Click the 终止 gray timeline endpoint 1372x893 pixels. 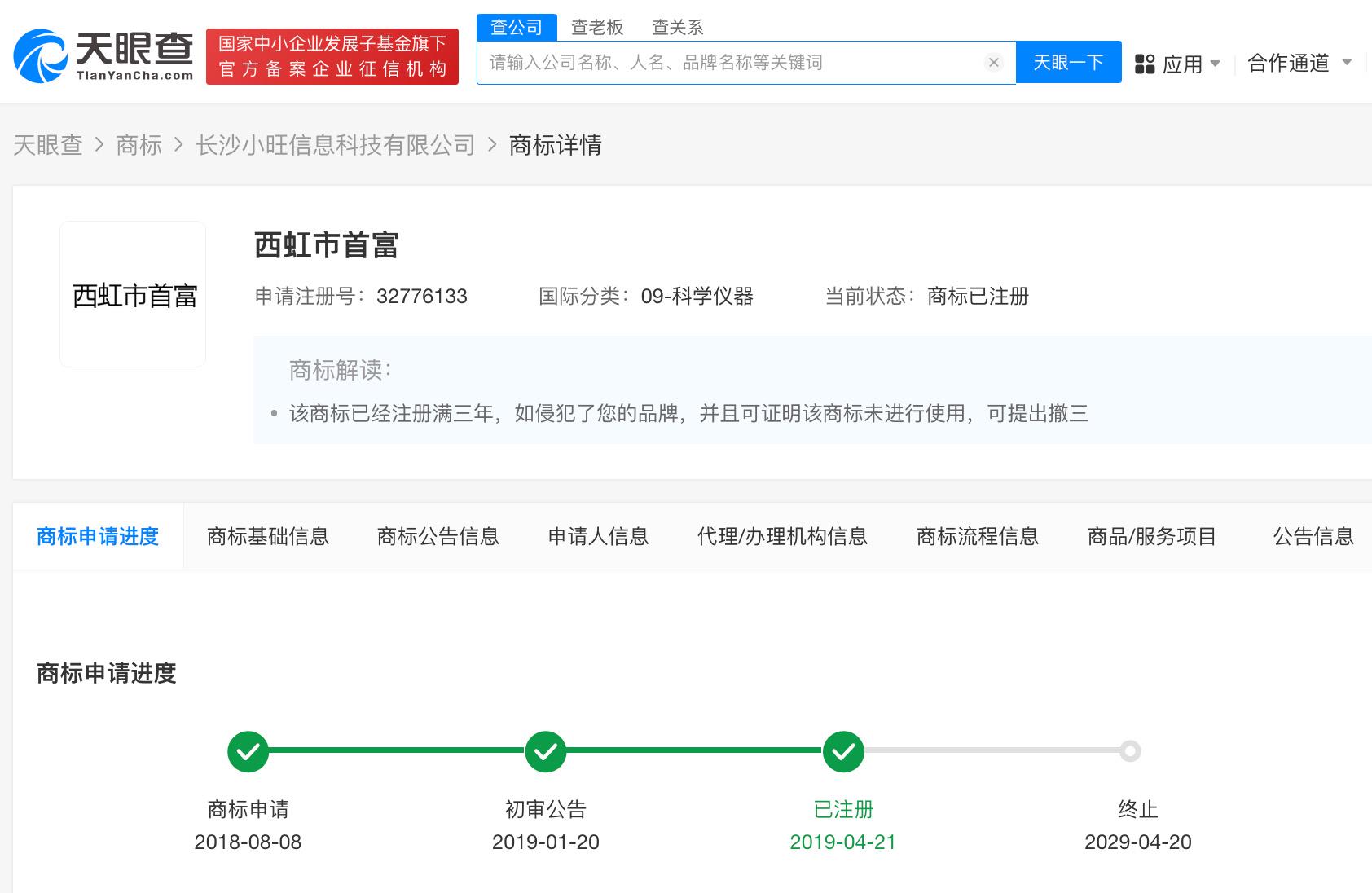1130,751
